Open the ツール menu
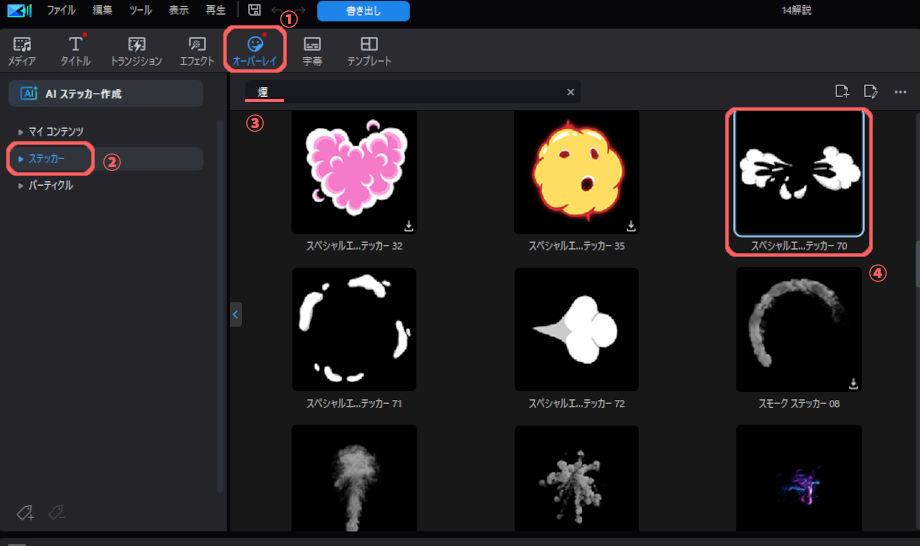920x546 pixels. pyautogui.click(x=140, y=11)
